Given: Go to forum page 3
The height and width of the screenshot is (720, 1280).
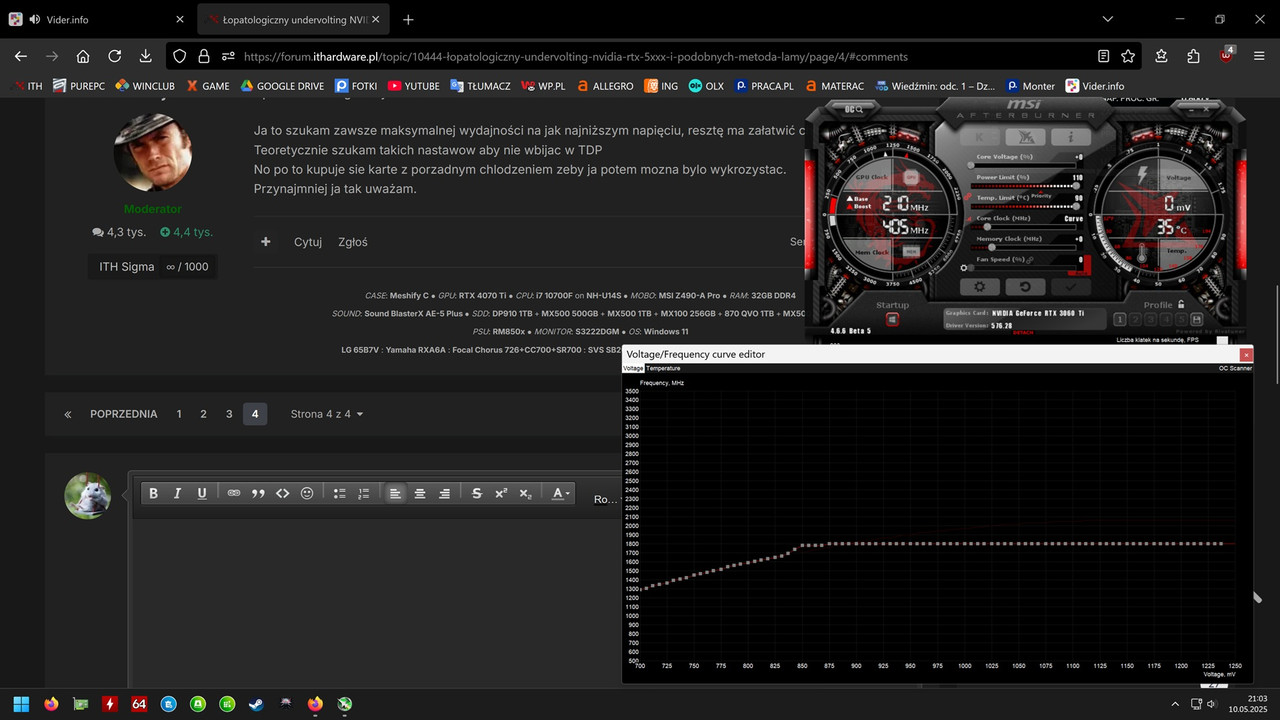Looking at the screenshot, I should coord(229,414).
